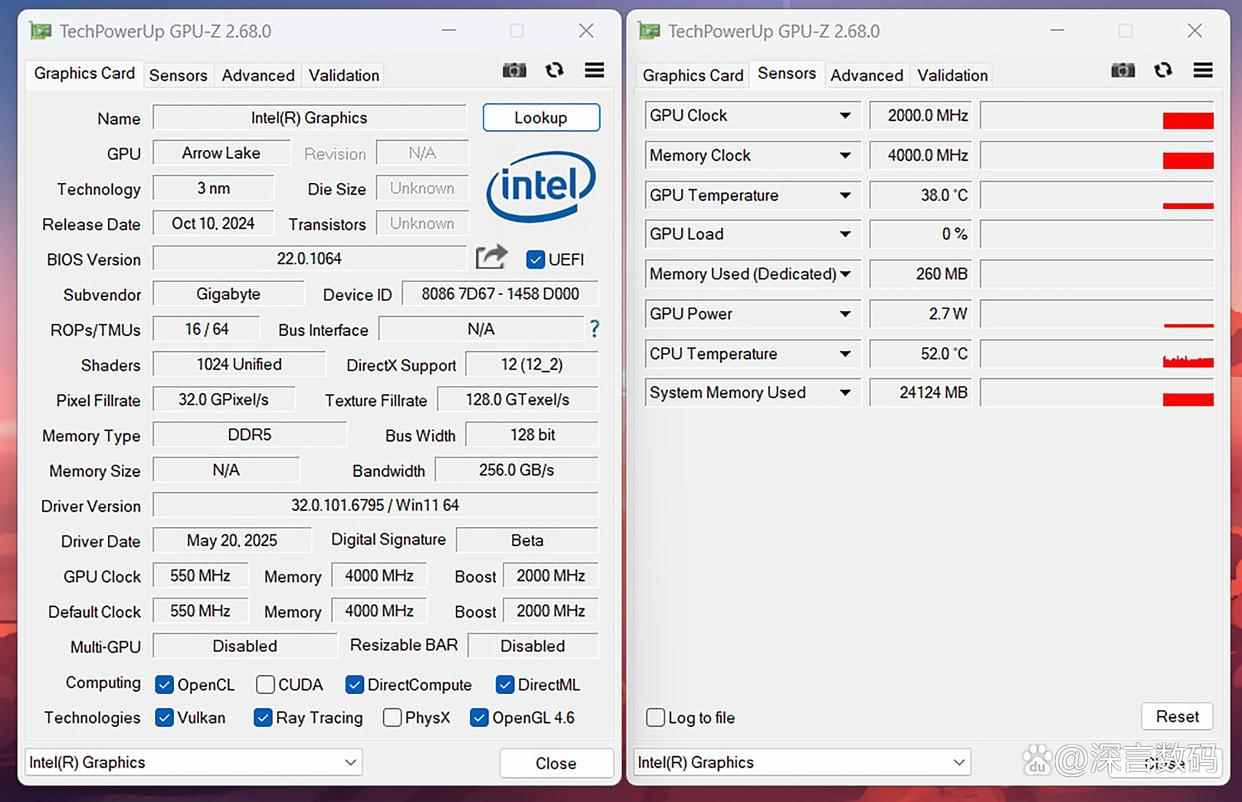Open the hamburger menu in Sensors window

(x=1203, y=70)
